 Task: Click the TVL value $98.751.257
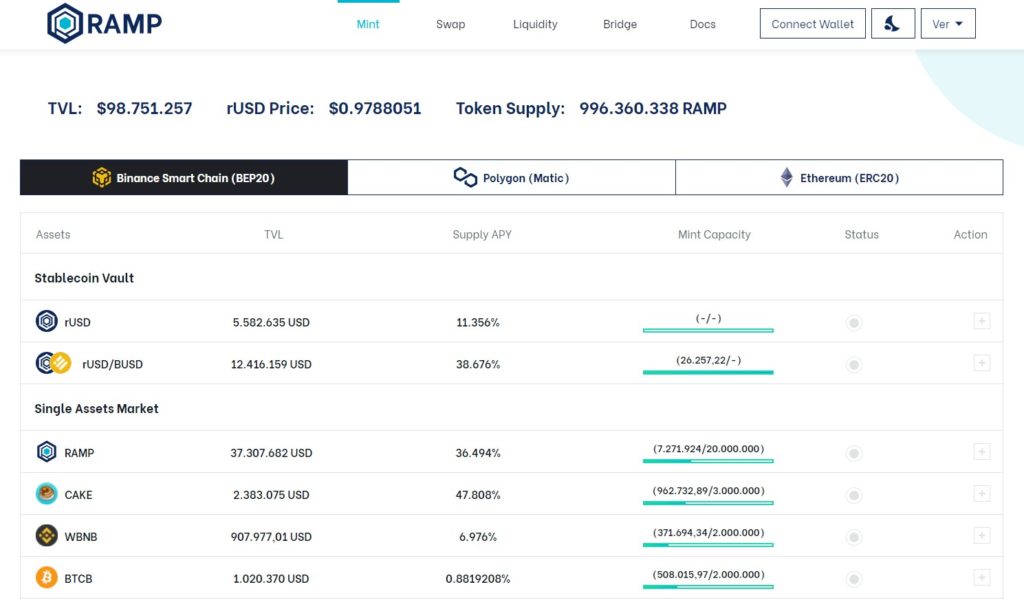click(144, 108)
